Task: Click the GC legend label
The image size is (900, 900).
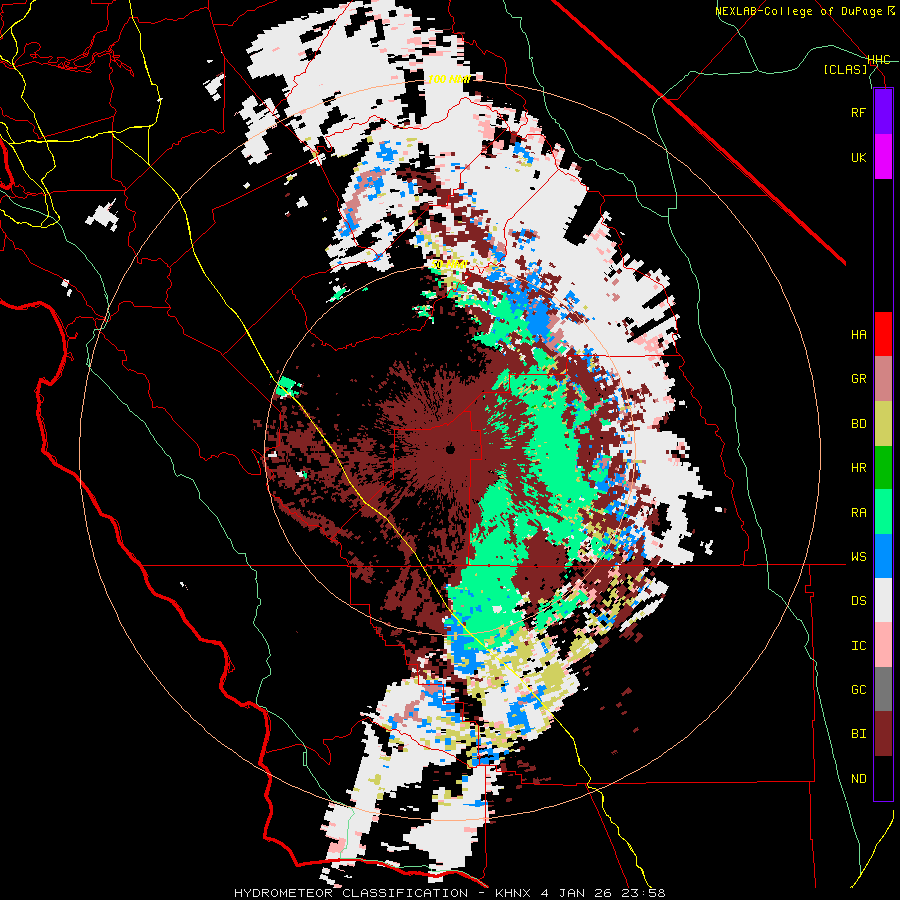Action: point(858,689)
